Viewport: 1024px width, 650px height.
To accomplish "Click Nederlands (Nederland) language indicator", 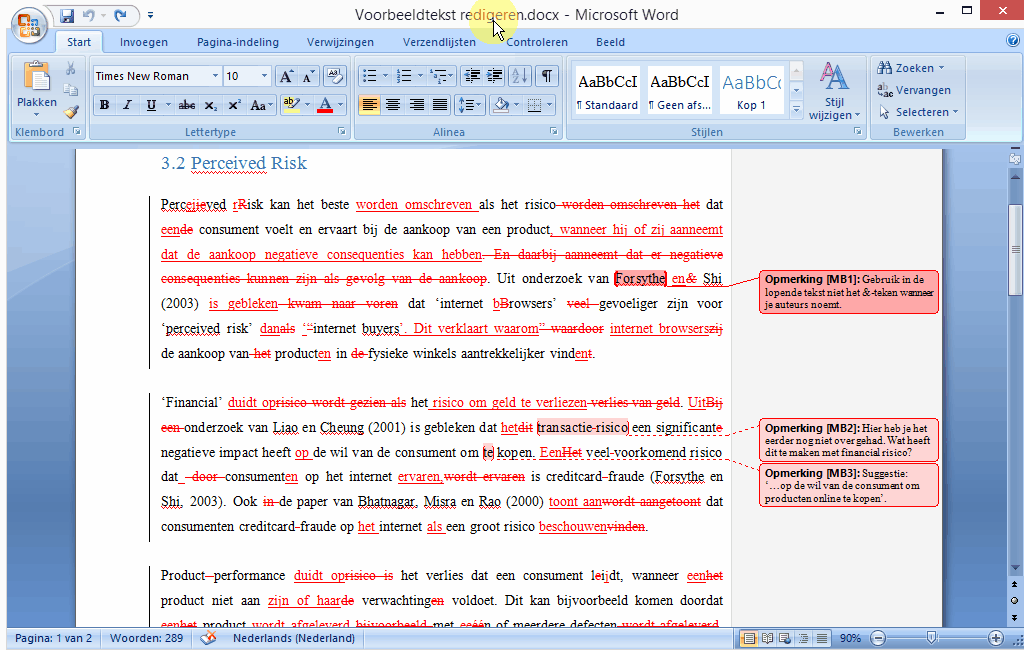I will 294,638.
